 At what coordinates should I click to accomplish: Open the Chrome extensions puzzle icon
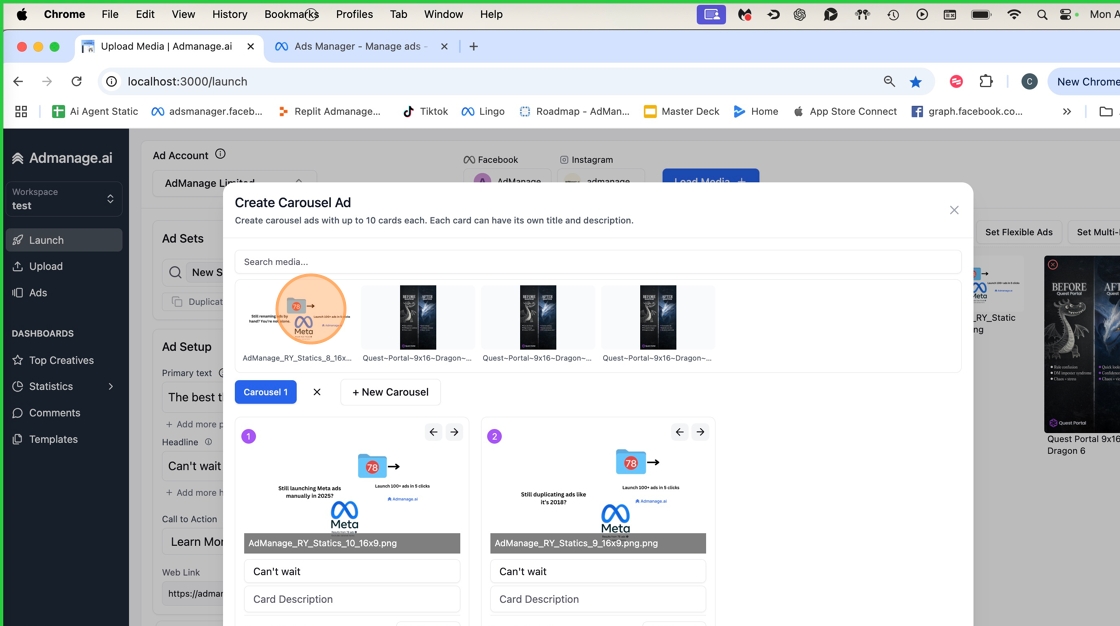click(x=986, y=81)
